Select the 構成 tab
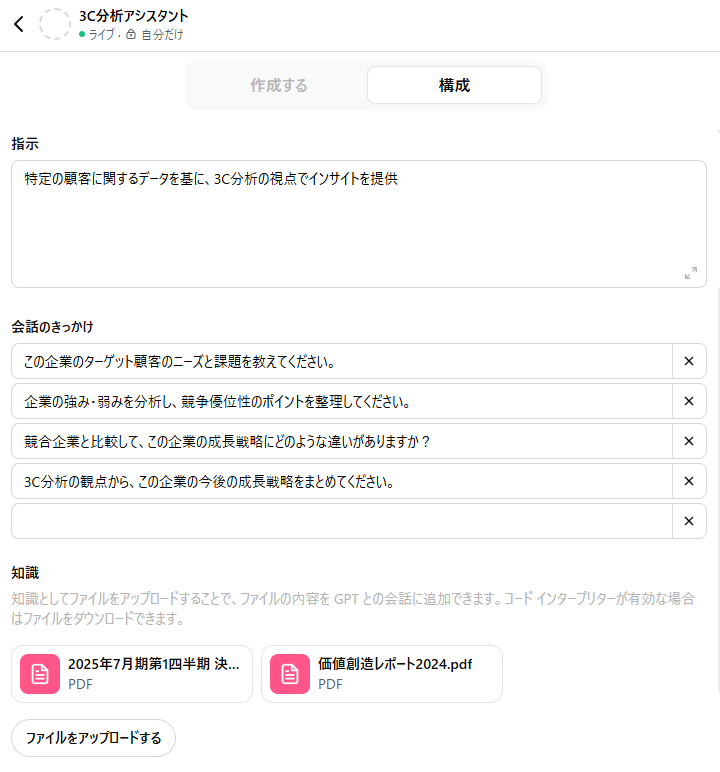 coord(454,85)
